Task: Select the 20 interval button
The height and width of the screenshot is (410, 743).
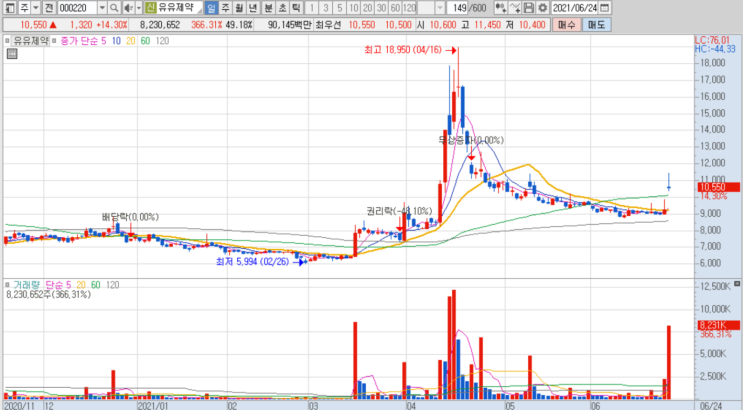Action: [x=367, y=8]
